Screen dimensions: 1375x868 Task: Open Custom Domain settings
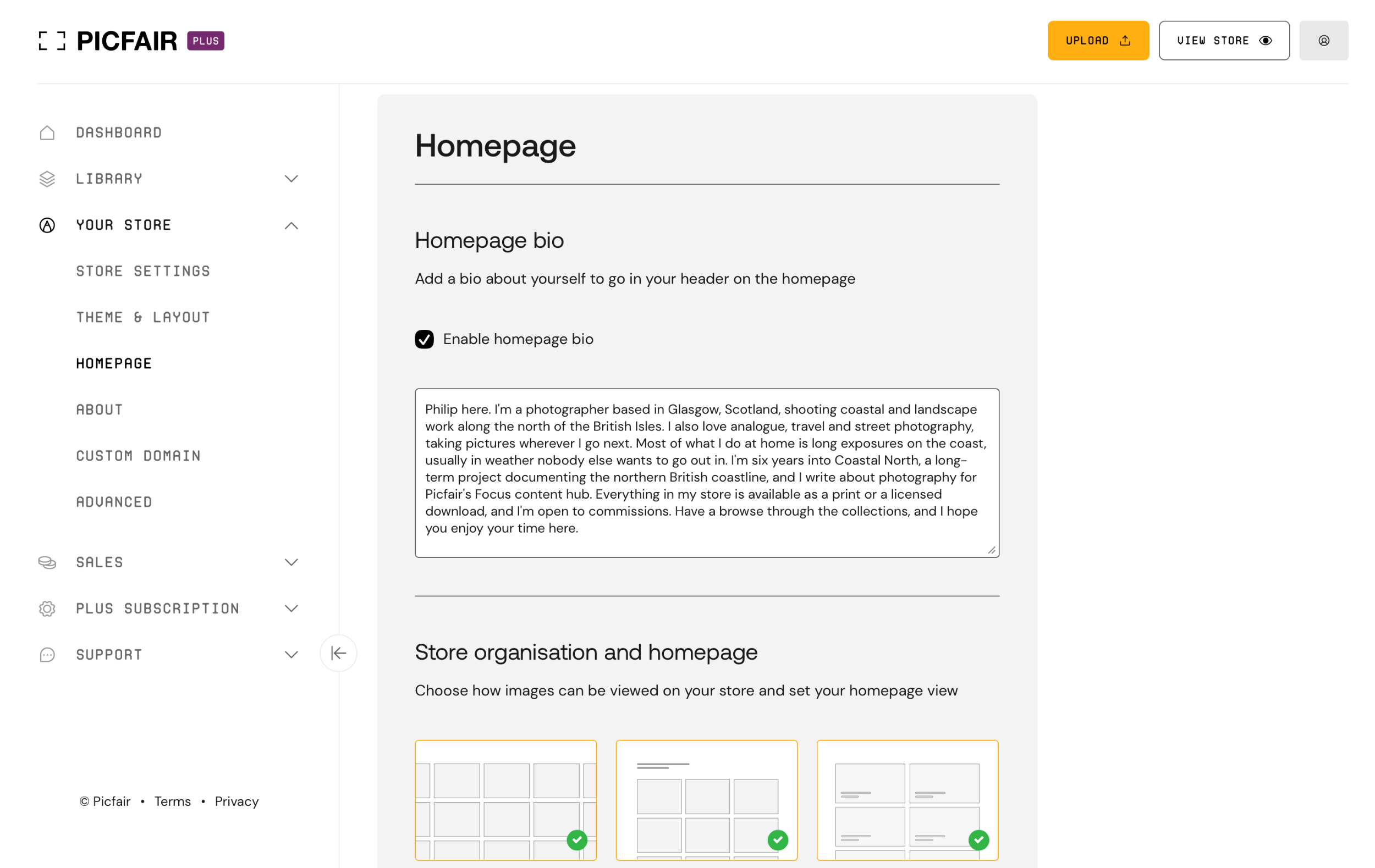(139, 456)
